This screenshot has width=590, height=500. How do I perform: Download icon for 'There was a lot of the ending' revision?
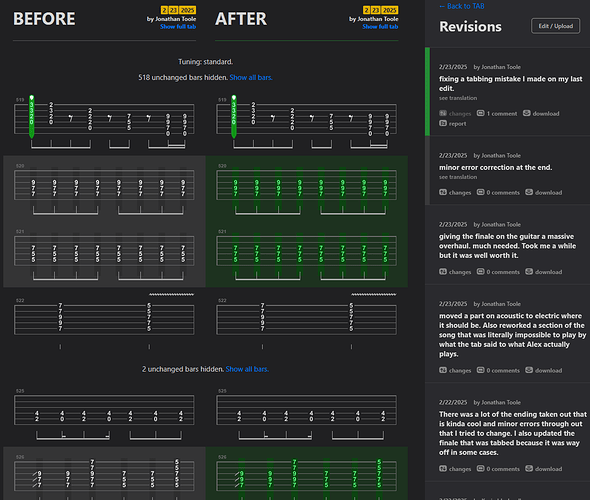click(x=529, y=469)
